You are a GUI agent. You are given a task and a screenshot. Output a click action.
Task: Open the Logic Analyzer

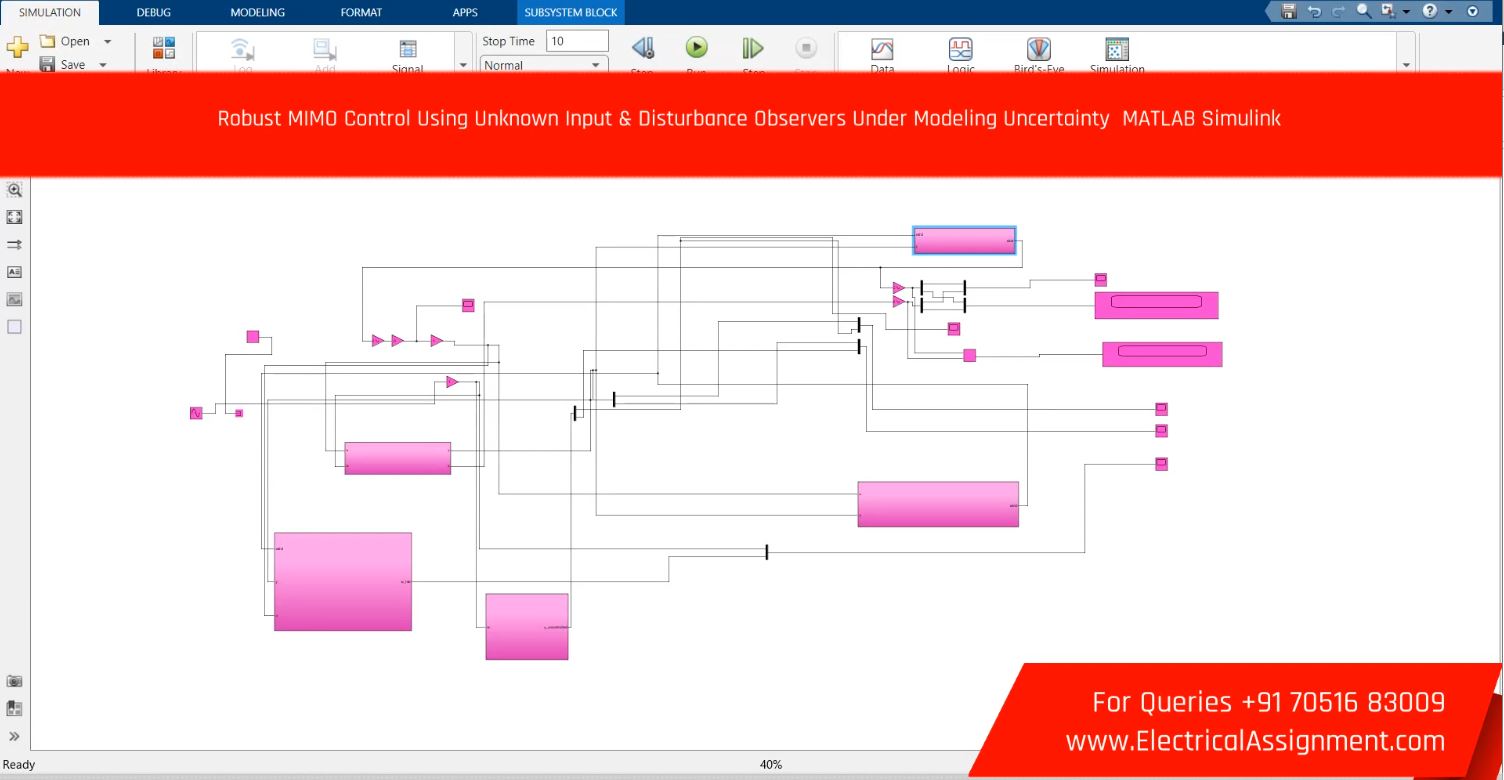click(961, 49)
